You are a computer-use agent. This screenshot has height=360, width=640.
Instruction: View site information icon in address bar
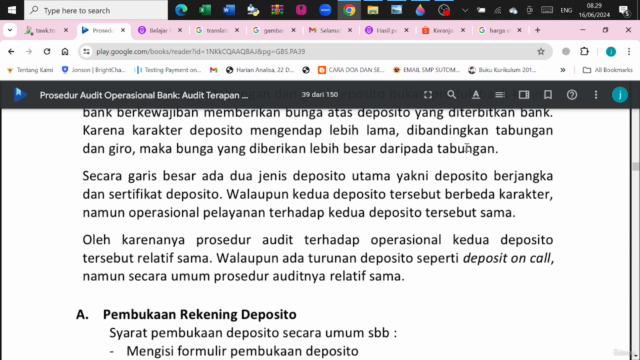click(86, 51)
